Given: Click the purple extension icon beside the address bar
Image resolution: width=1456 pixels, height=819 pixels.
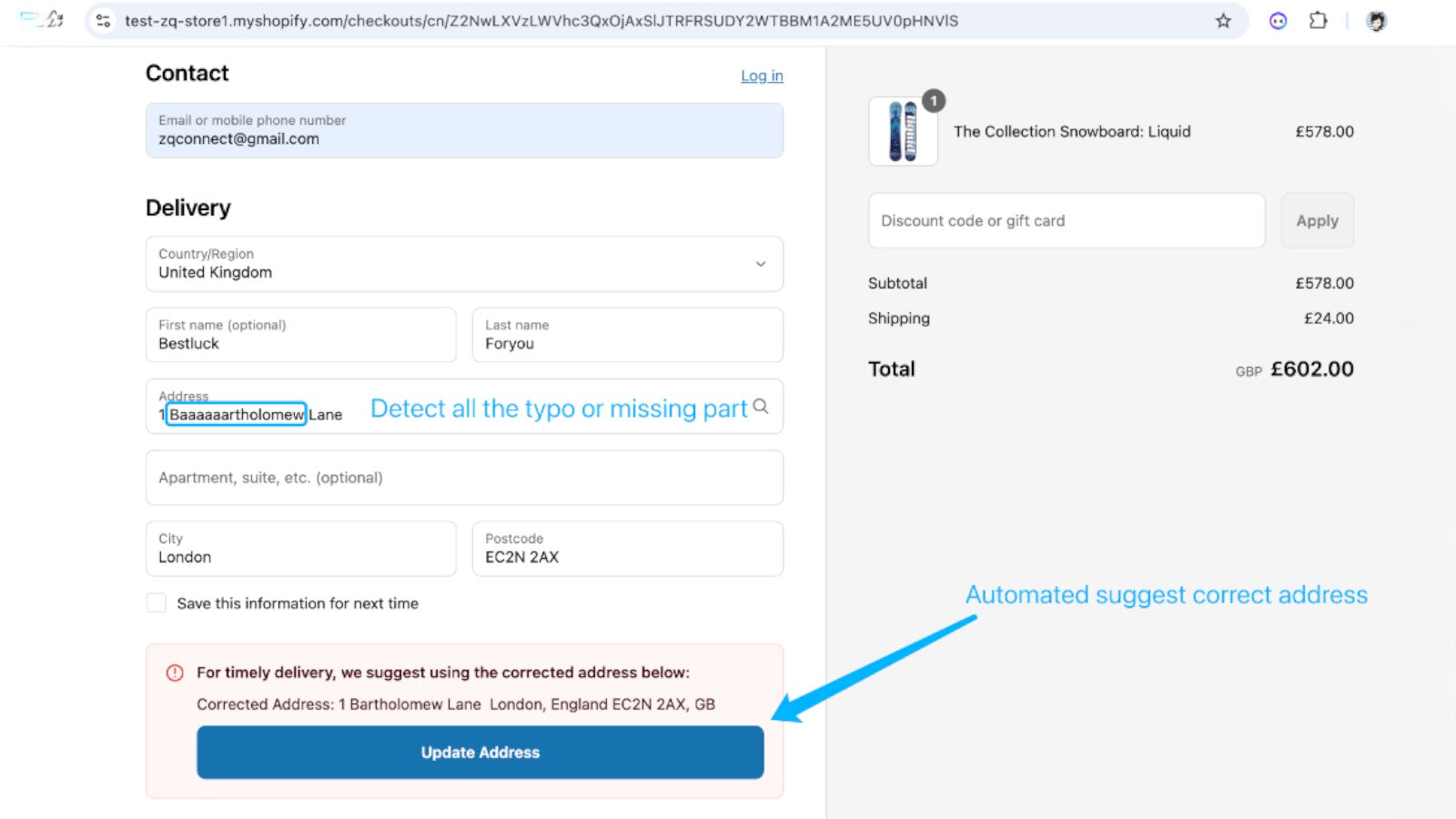Looking at the screenshot, I should [1278, 20].
